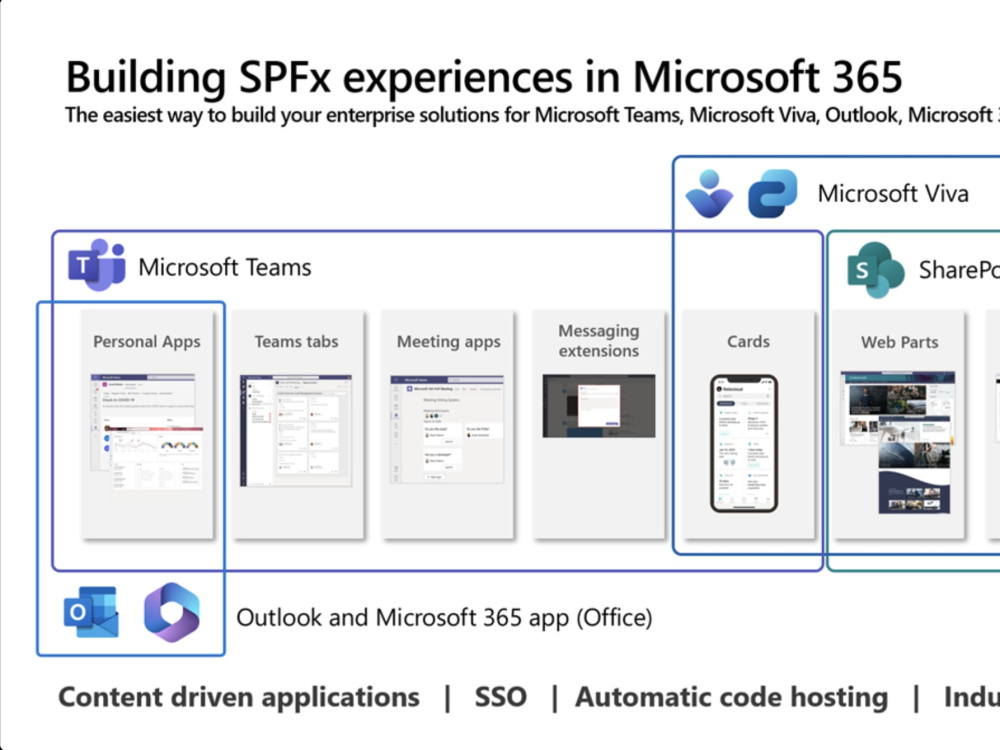Click the Viva Engage blue loop icon
The width and height of the screenshot is (1000, 750).
point(772,194)
